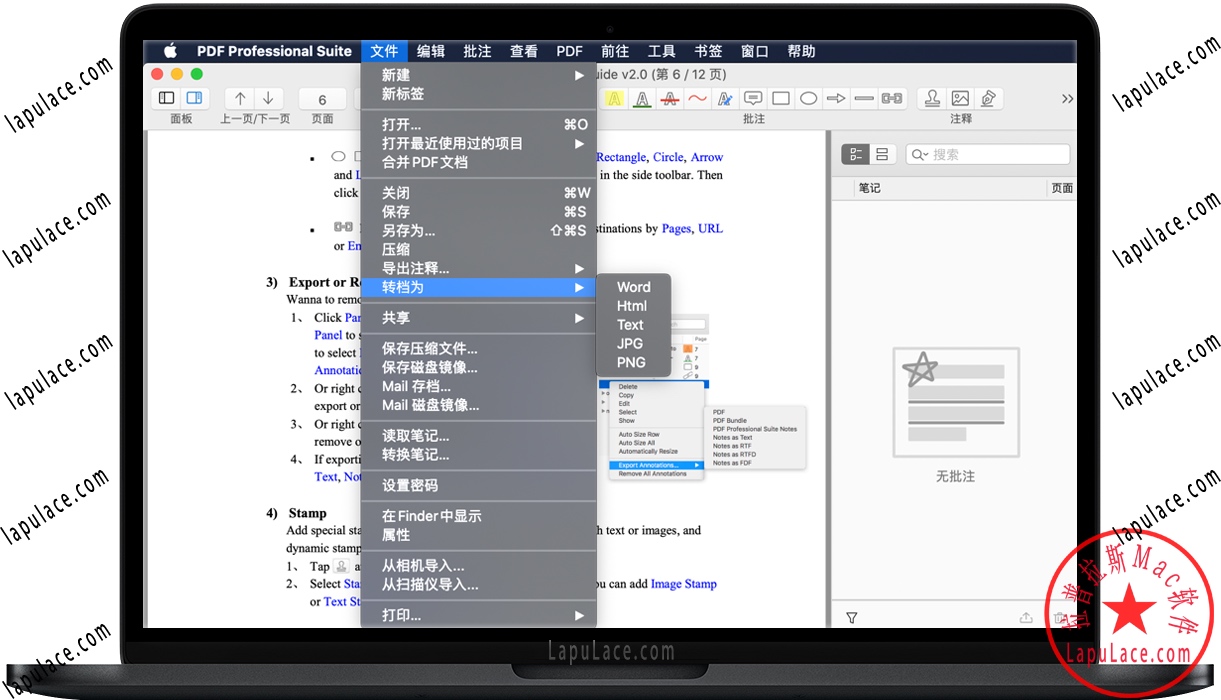Convert to Html from submenu
The image size is (1221, 700).
[634, 306]
